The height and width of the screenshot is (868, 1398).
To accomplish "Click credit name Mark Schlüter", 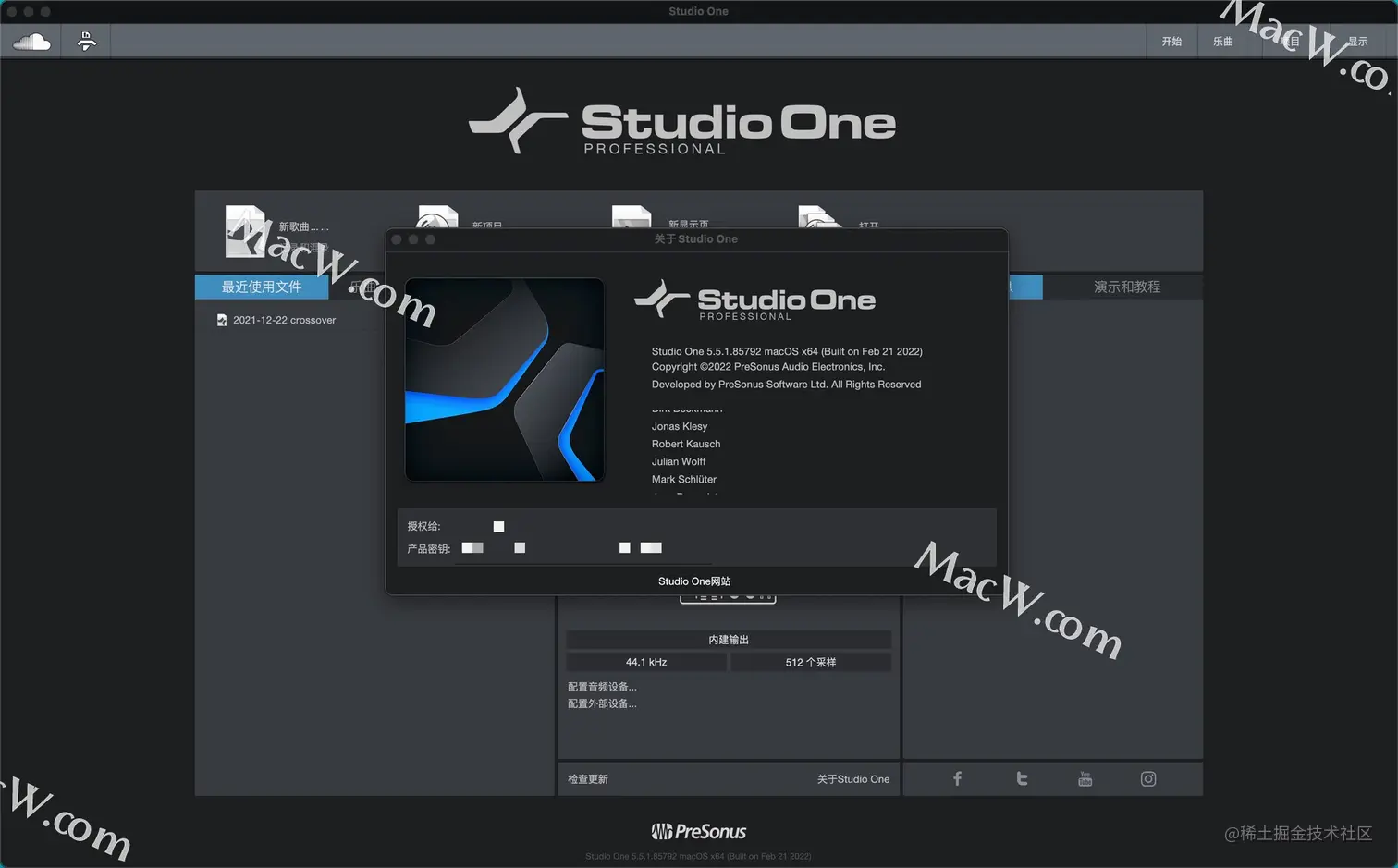I will [x=684, y=479].
